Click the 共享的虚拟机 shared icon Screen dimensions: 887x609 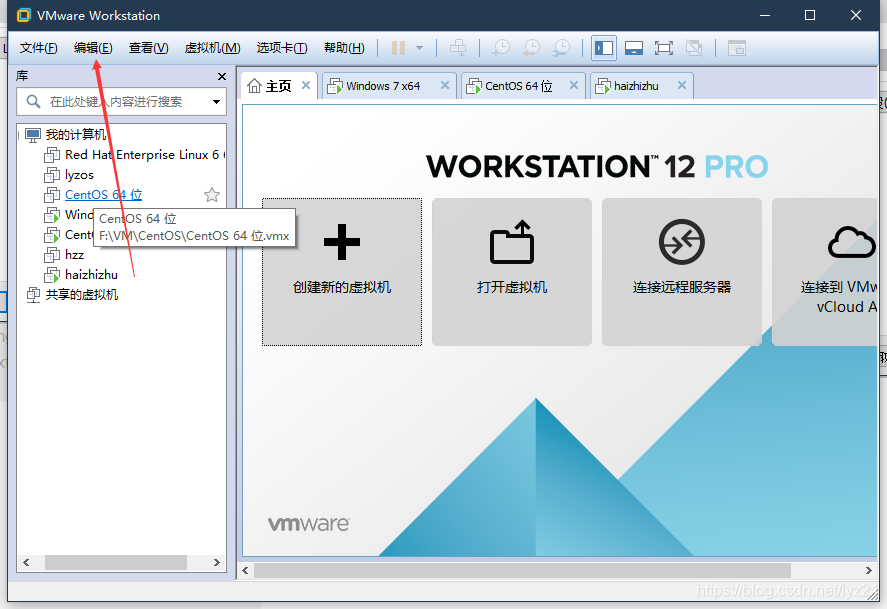pos(33,295)
